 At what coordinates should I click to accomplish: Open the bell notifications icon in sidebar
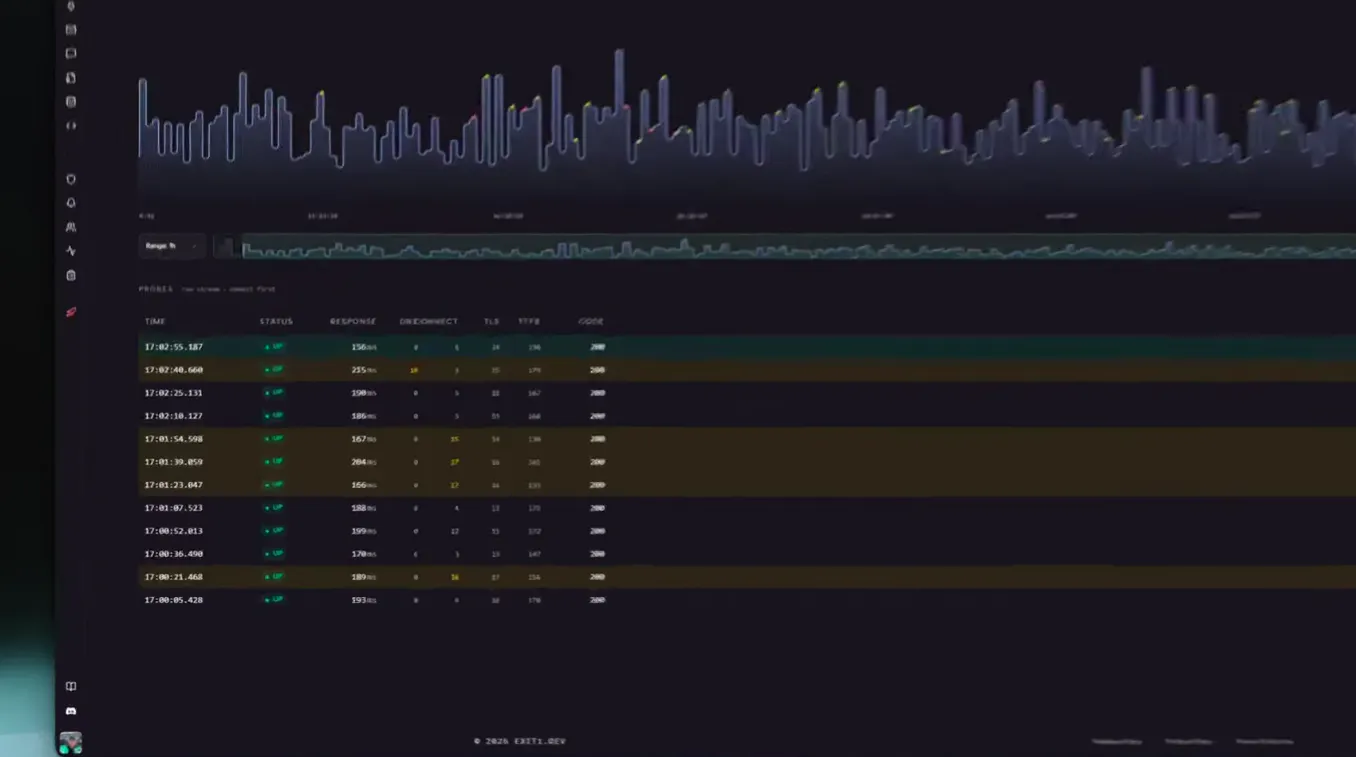pos(71,203)
